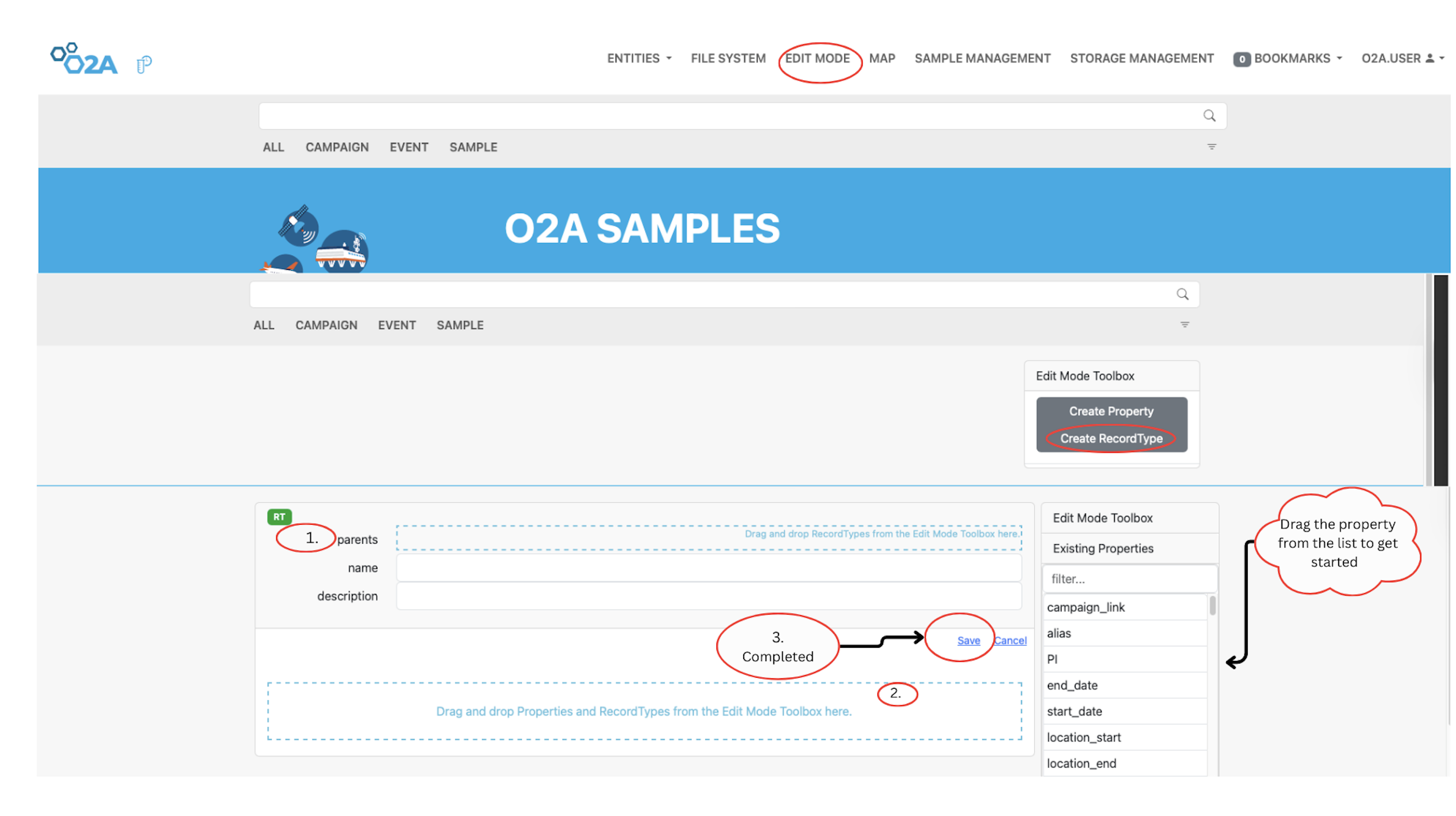Viewport: 1456px width, 816px height.
Task: Switch to Edit Mode in navbar
Action: [817, 58]
